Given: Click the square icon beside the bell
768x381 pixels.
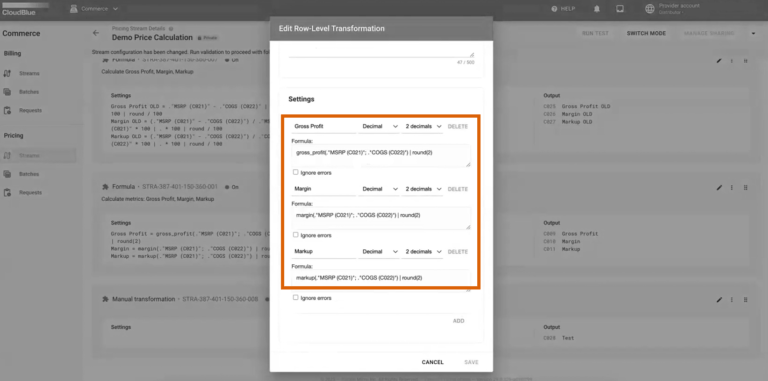Looking at the screenshot, I should pyautogui.click(x=620, y=9).
